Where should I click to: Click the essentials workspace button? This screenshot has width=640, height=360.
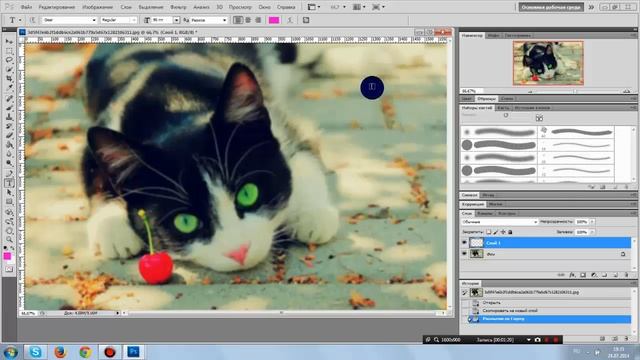(x=551, y=7)
